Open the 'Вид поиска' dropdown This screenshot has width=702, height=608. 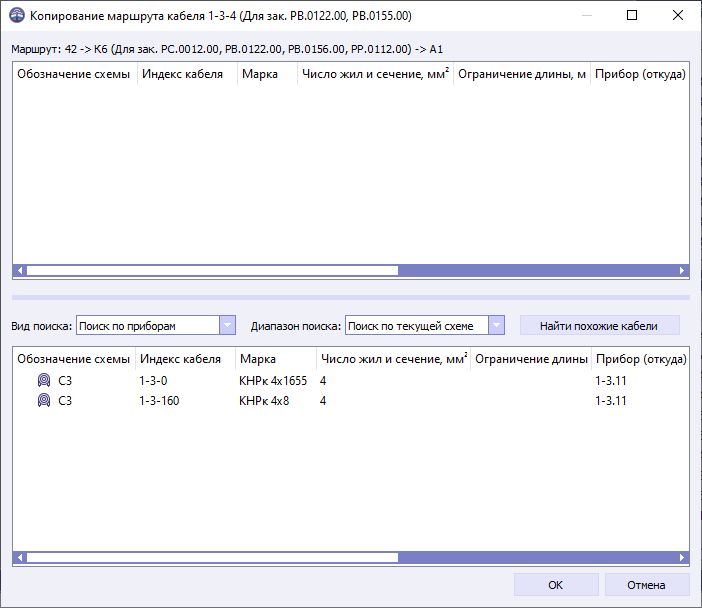point(227,325)
